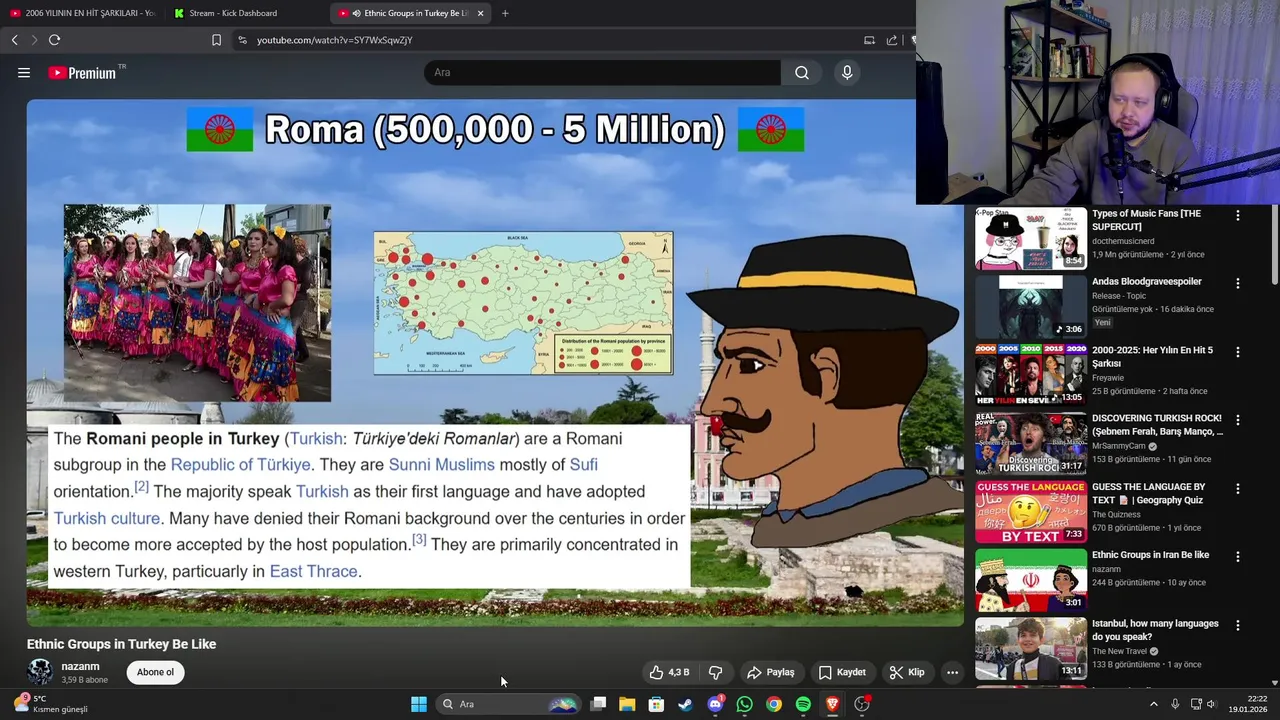Click the Windows taskbar Ara search box
The width and height of the screenshot is (1280, 720).
[510, 704]
